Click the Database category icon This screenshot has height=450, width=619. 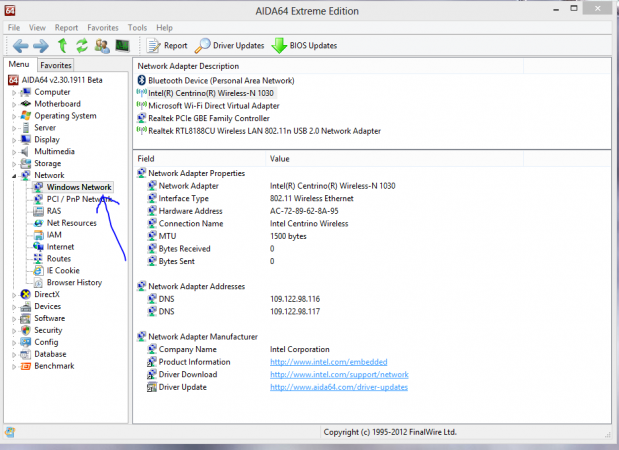click(26, 354)
